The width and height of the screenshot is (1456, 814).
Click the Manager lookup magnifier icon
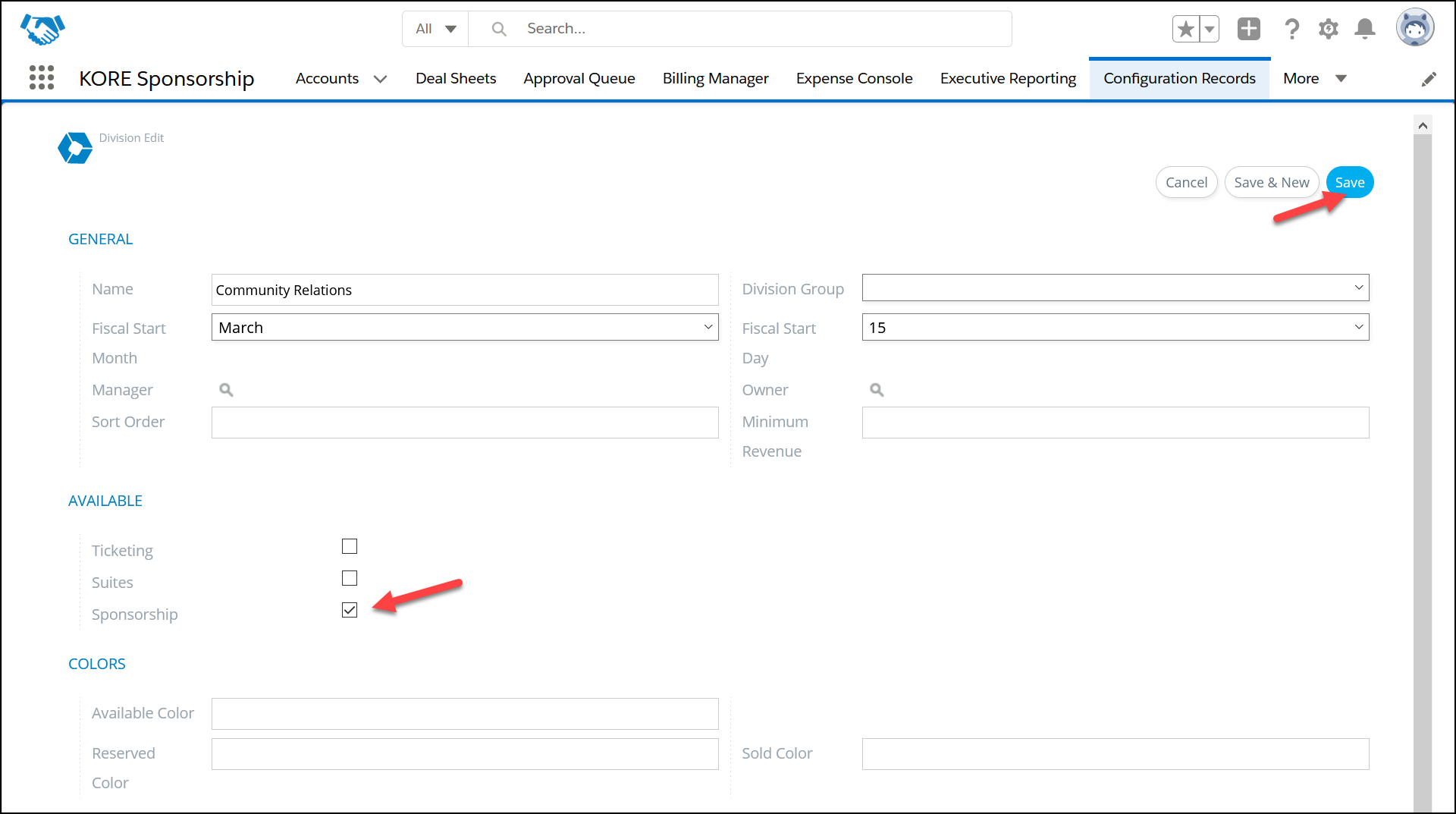click(x=226, y=390)
